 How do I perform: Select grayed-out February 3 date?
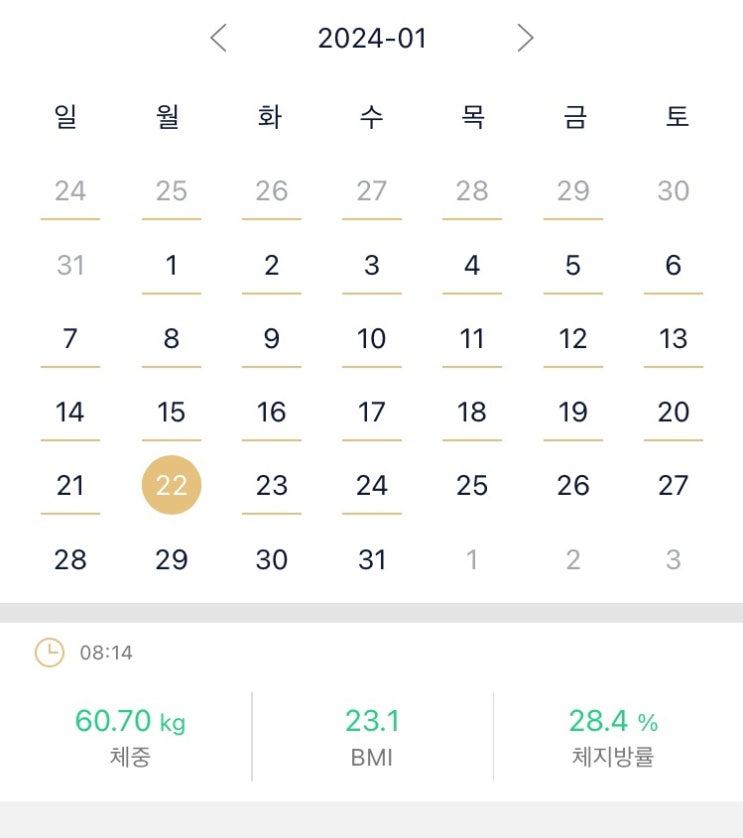coord(673,559)
